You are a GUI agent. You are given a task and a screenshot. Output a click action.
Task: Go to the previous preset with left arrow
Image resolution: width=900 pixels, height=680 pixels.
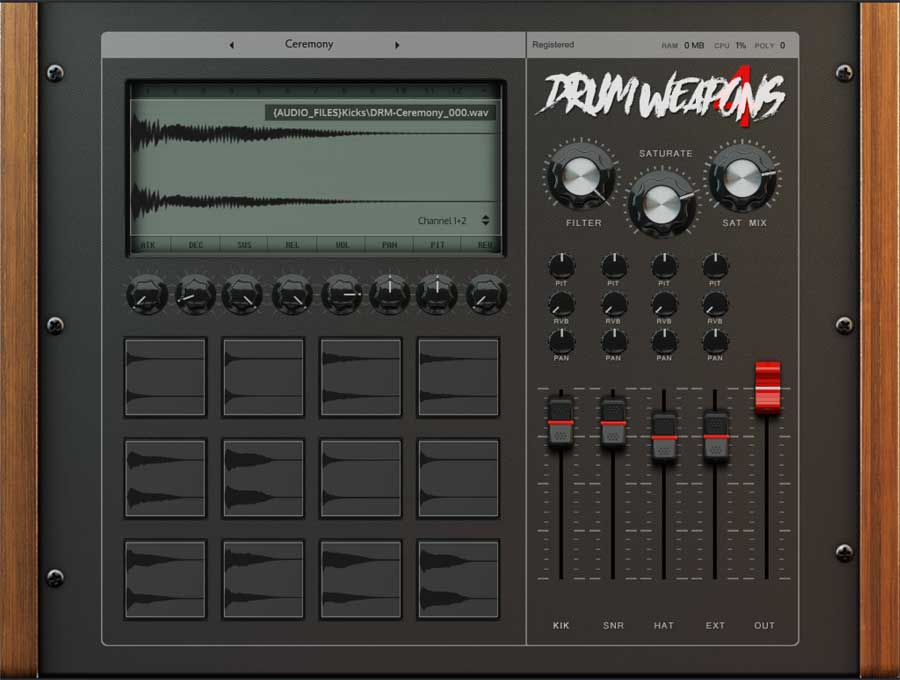coord(231,45)
